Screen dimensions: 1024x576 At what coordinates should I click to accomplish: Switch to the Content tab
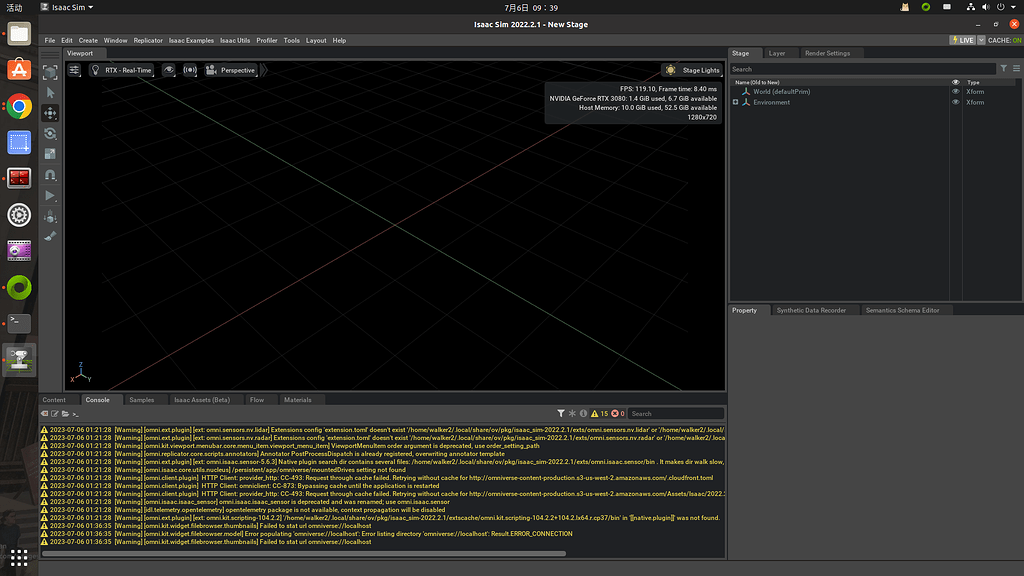coord(54,400)
